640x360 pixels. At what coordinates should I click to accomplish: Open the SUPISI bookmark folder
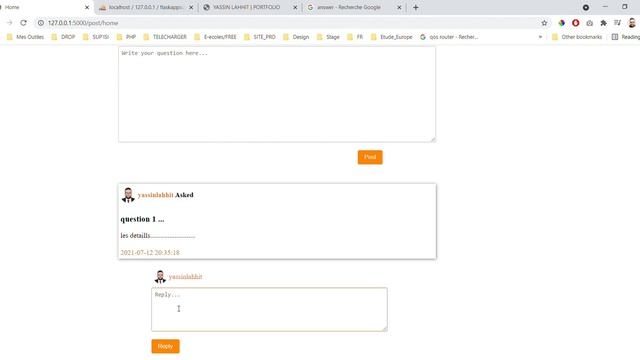click(96, 37)
